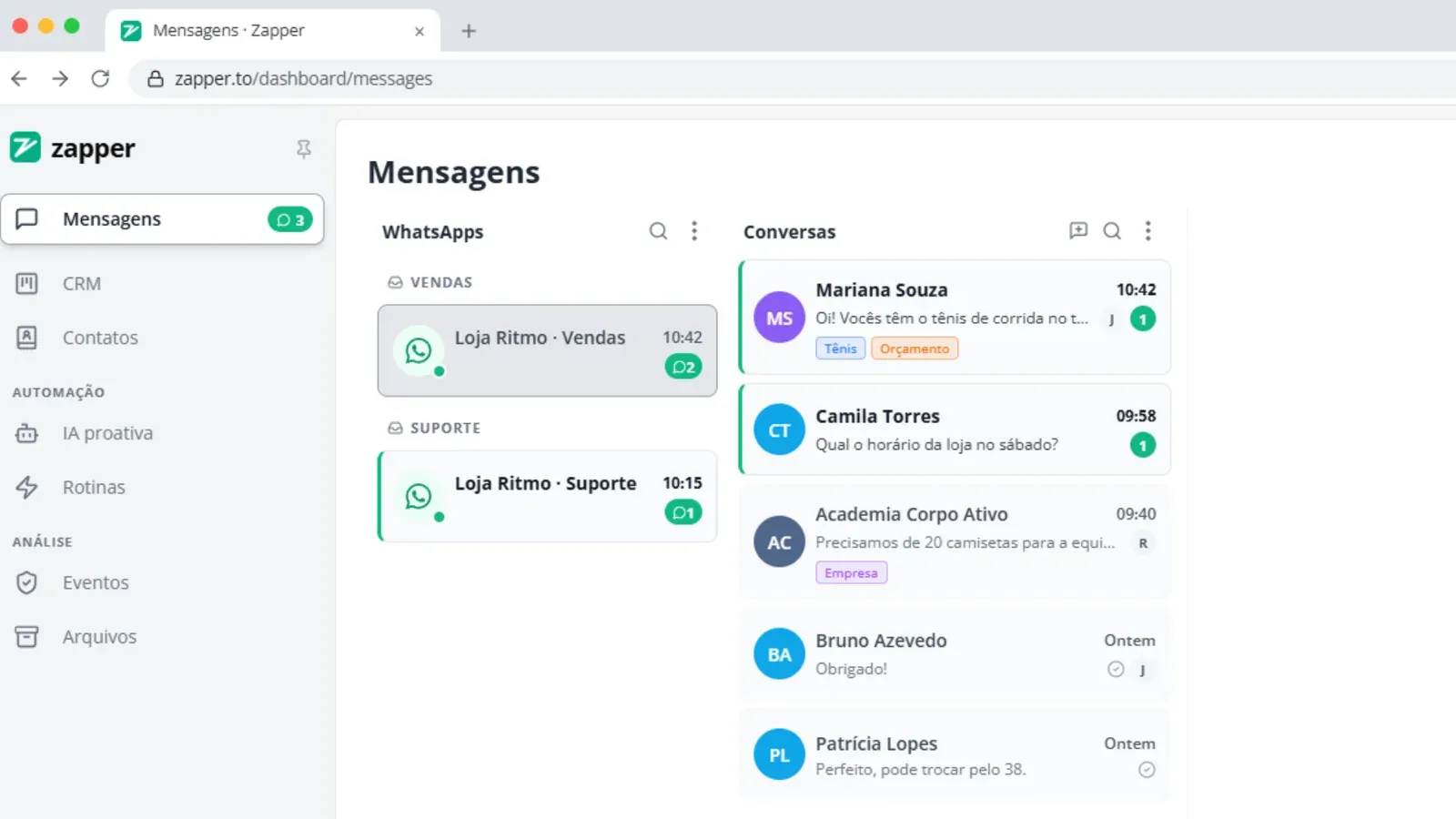Image resolution: width=1456 pixels, height=819 pixels.
Task: Open Mensagens in the sidebar
Action: pyautogui.click(x=162, y=219)
